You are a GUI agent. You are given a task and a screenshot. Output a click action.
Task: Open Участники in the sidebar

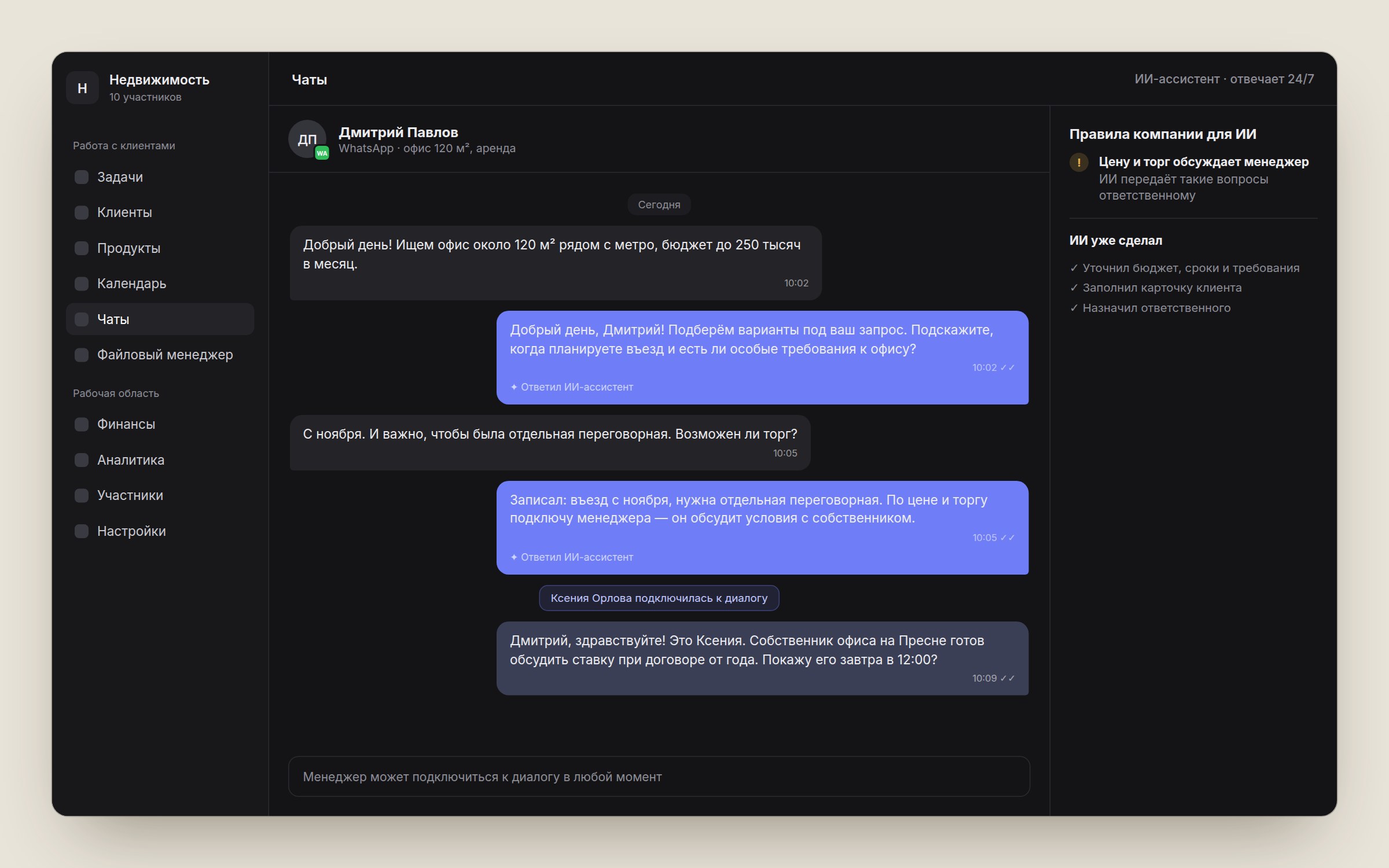coord(160,495)
